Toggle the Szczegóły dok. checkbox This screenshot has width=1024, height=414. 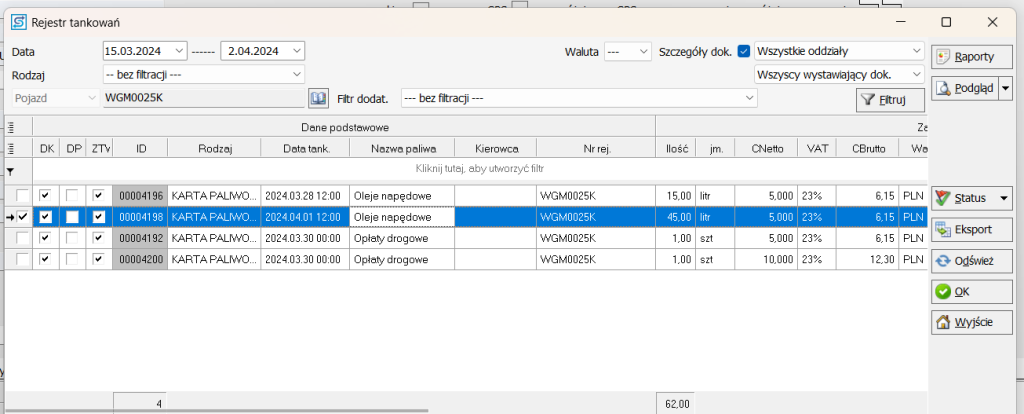[743, 51]
